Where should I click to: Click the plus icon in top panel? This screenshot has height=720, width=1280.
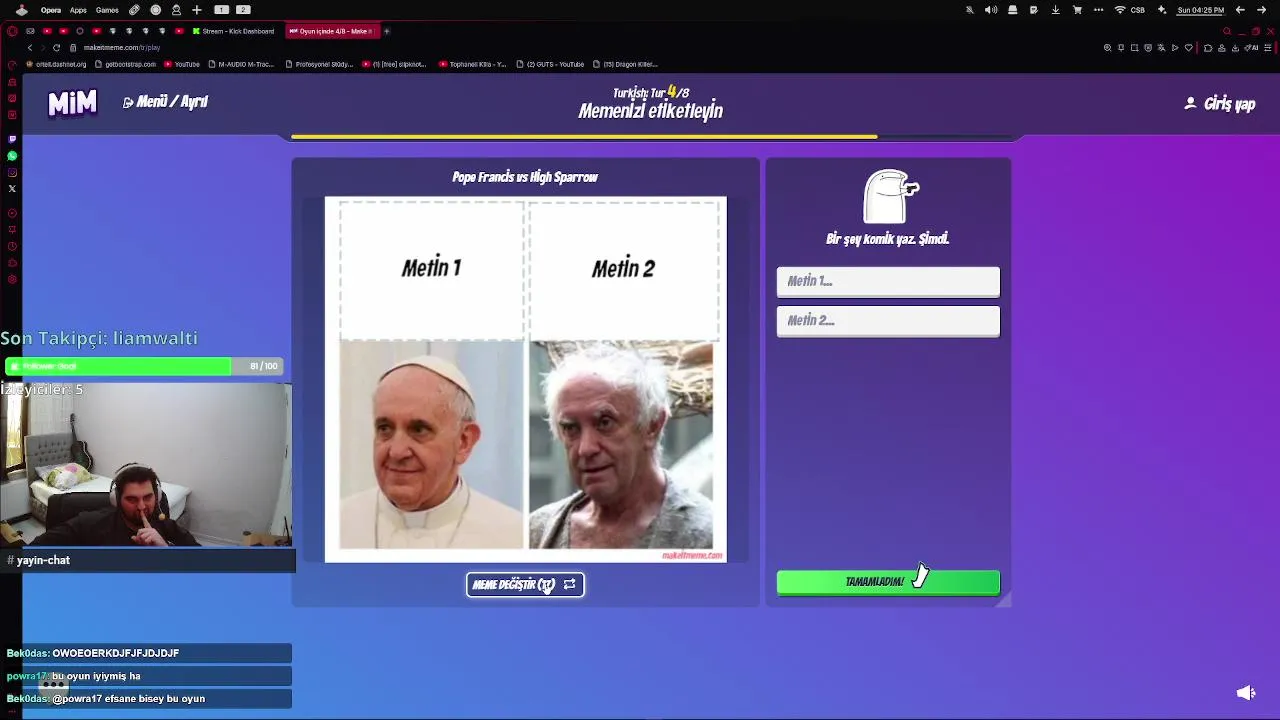(197, 10)
